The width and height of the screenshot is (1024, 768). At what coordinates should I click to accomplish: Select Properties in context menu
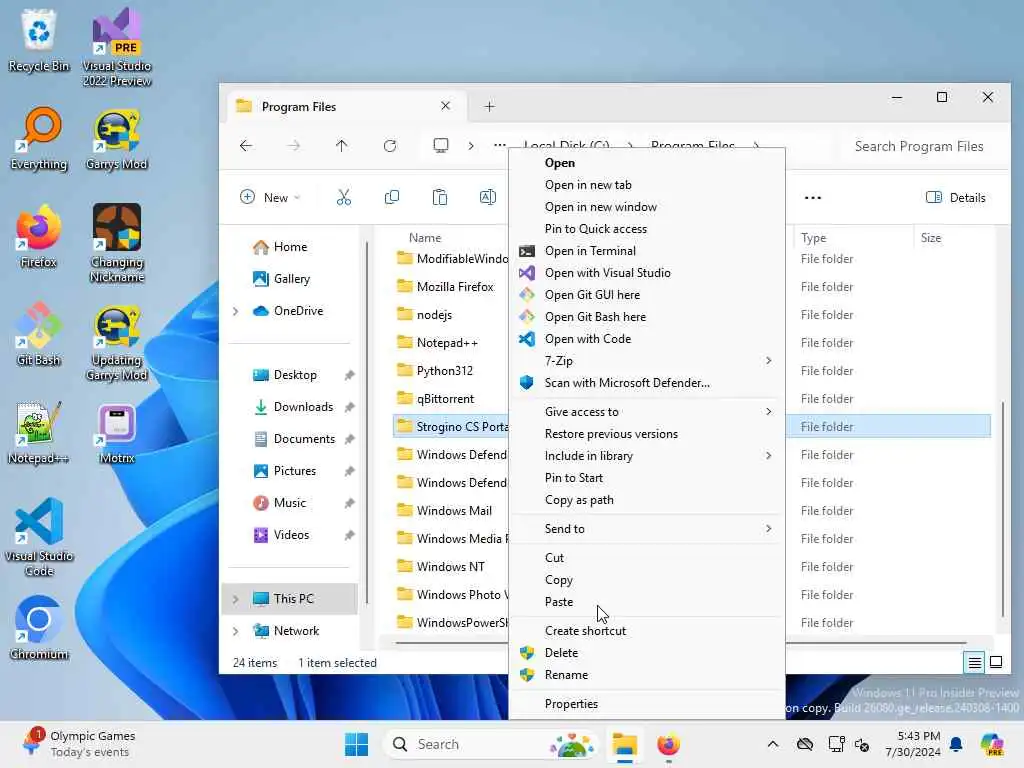pos(647,703)
